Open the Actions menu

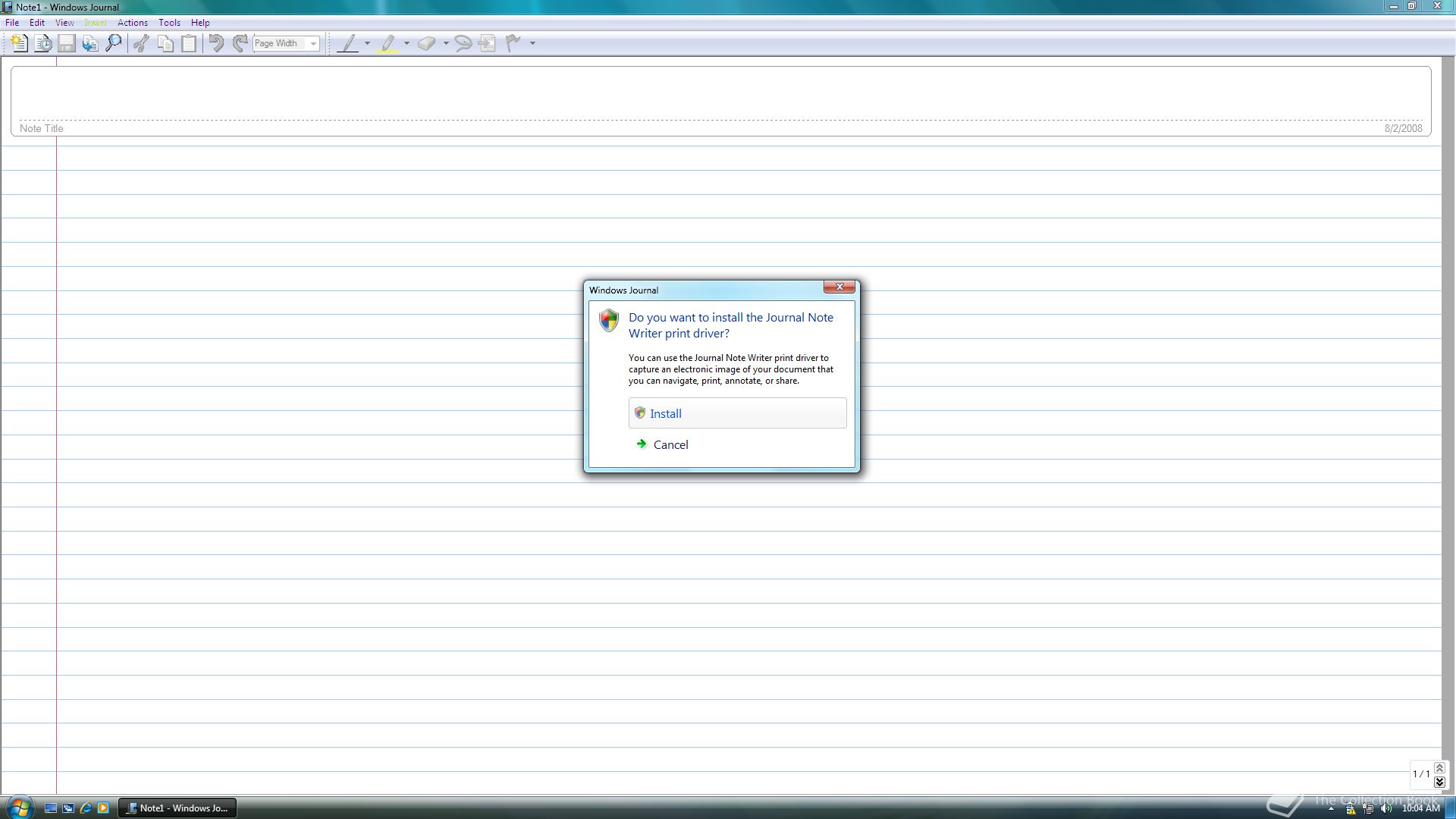point(133,23)
